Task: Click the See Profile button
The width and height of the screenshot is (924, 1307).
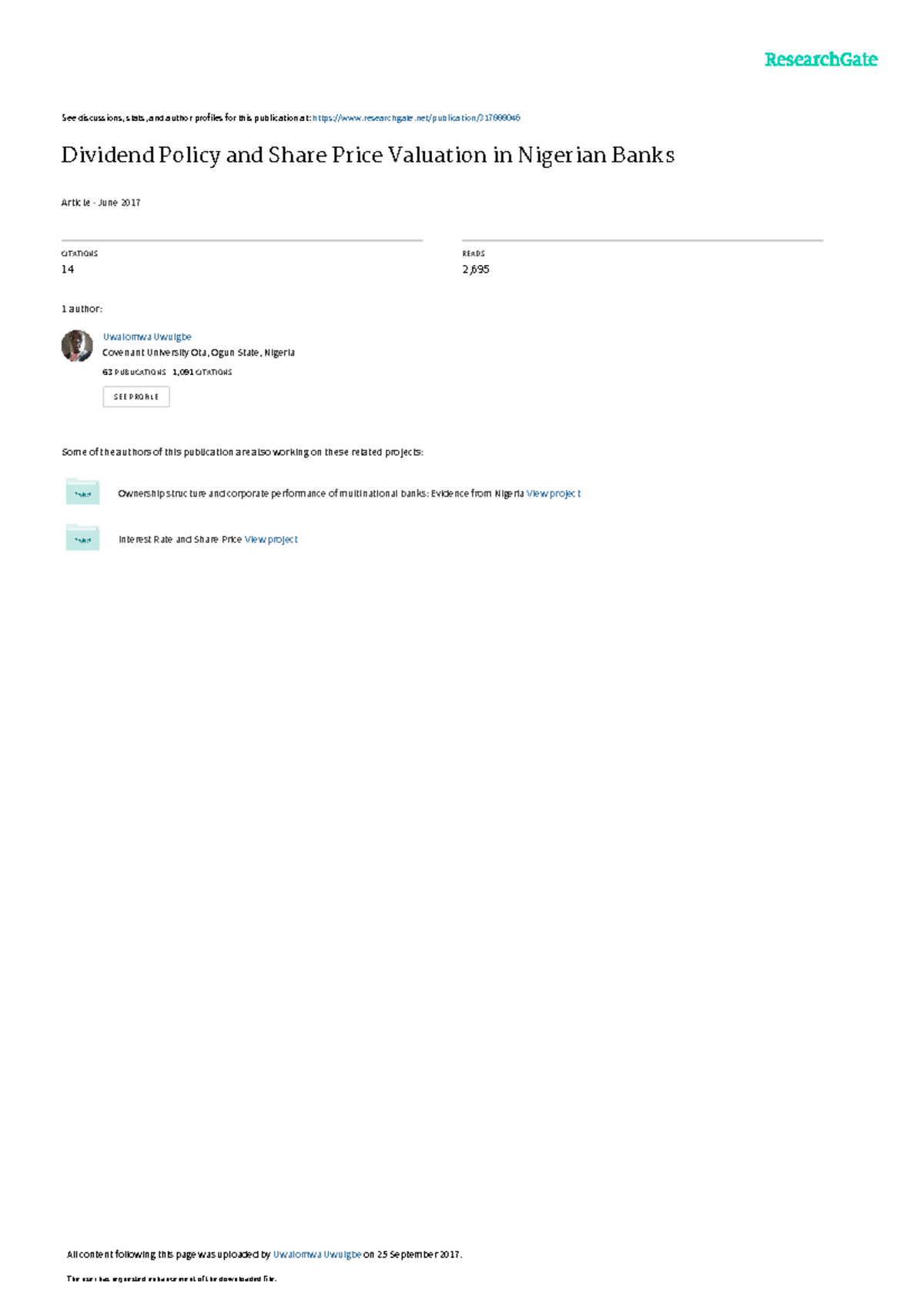Action: pos(136,397)
